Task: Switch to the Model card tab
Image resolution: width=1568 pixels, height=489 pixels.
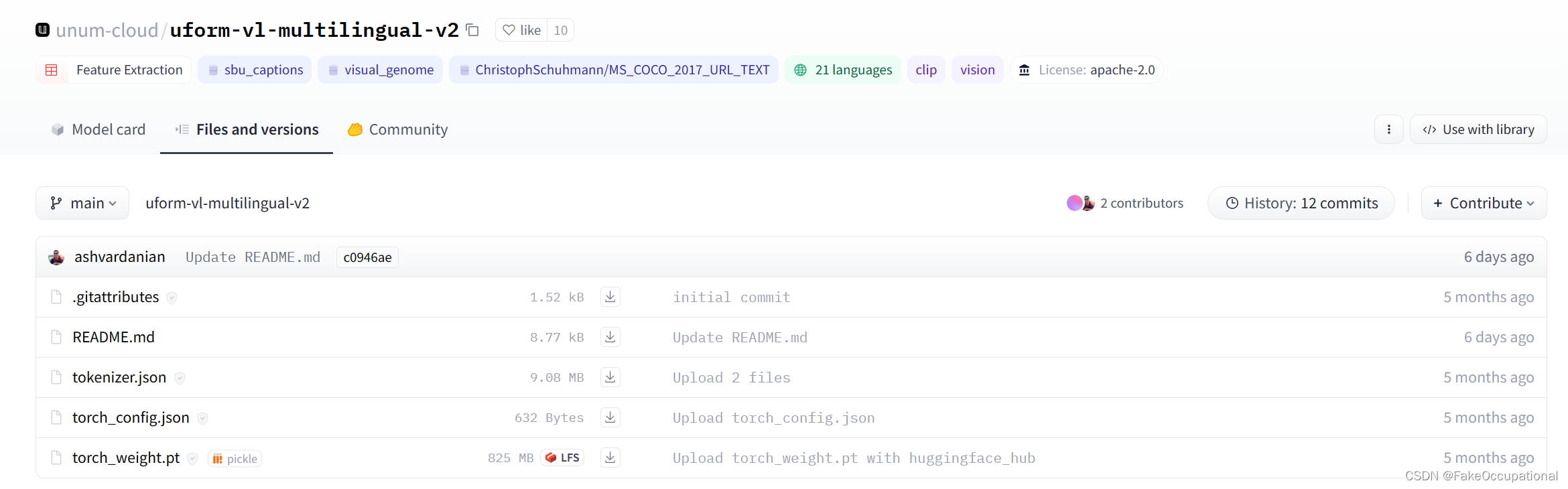Action: [98, 129]
